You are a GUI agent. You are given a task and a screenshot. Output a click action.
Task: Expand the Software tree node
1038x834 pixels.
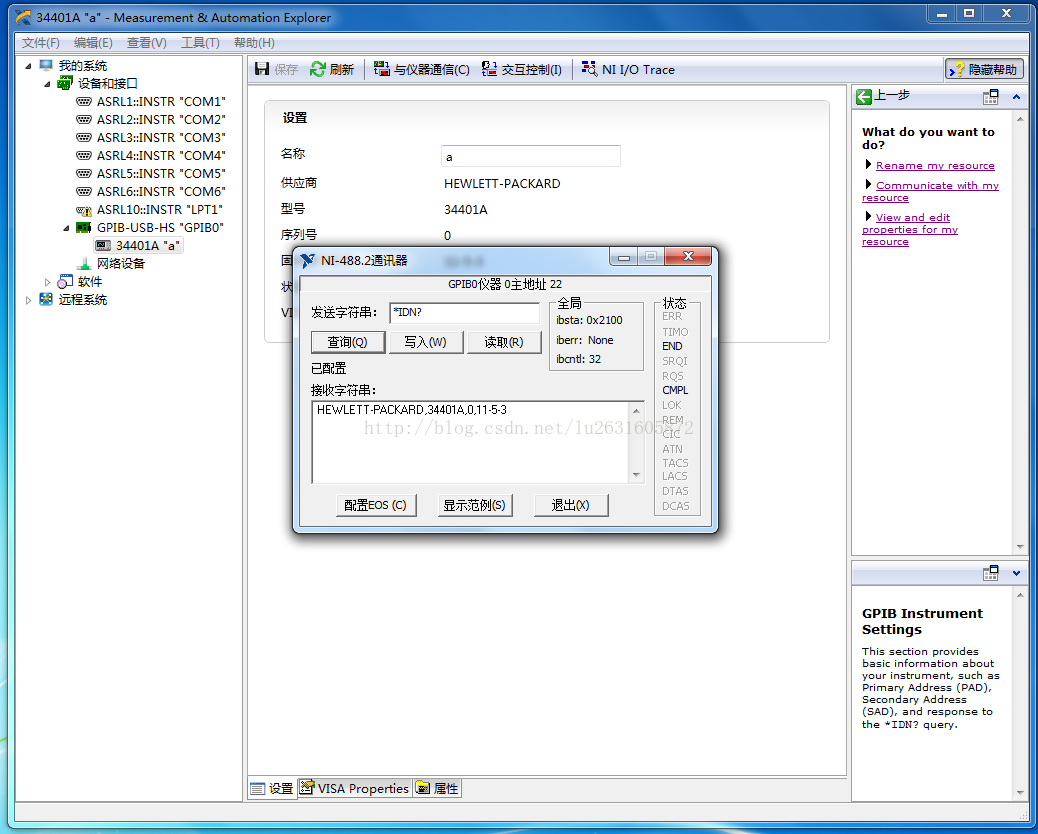[47, 282]
